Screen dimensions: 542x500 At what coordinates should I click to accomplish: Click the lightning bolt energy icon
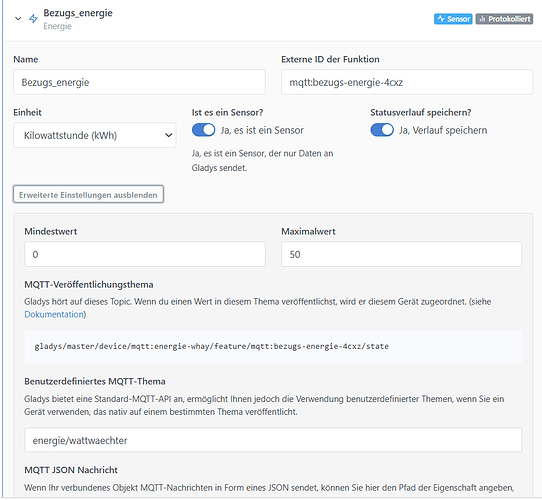point(33,18)
